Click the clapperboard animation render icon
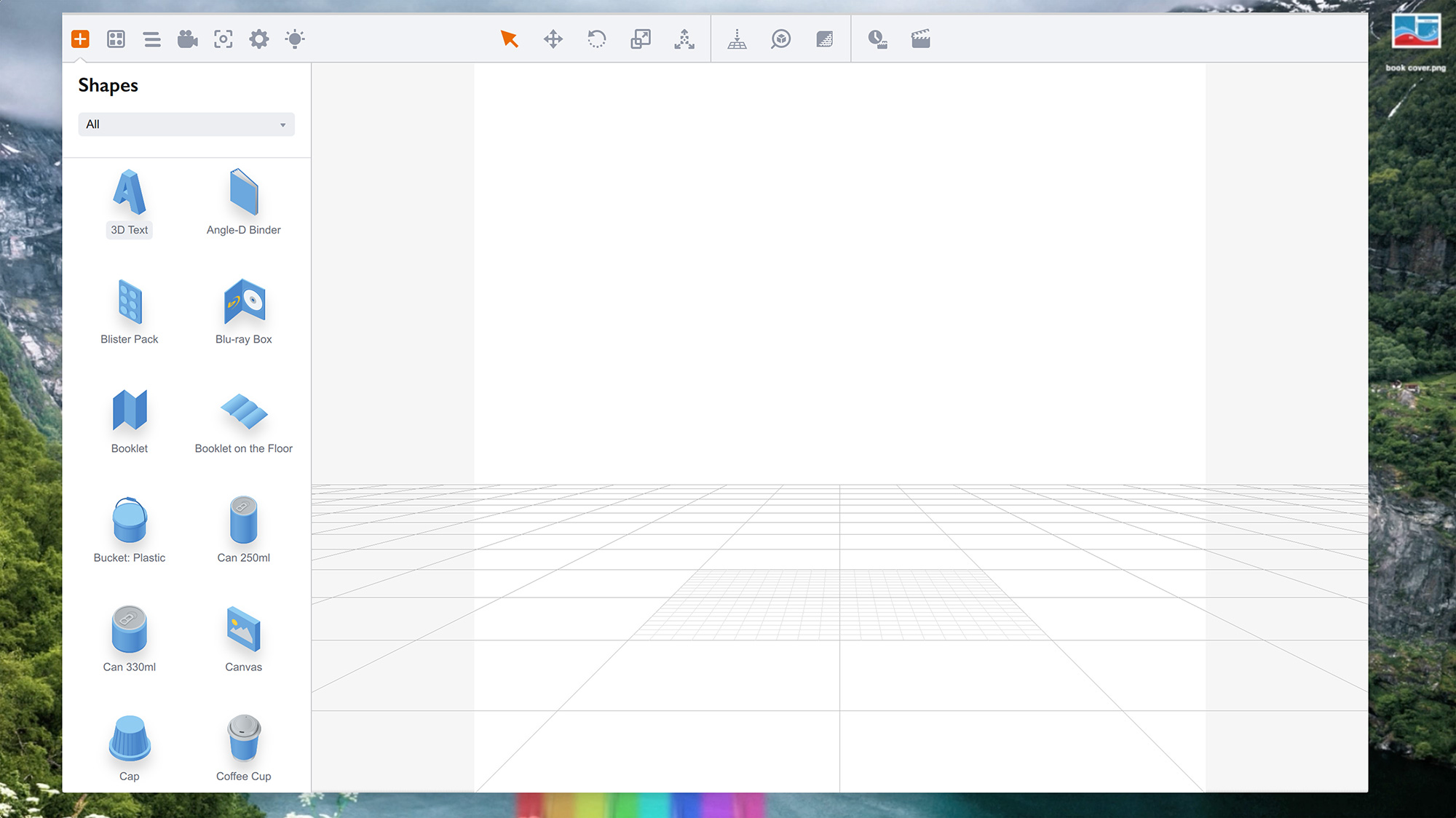The height and width of the screenshot is (818, 1456). [920, 39]
